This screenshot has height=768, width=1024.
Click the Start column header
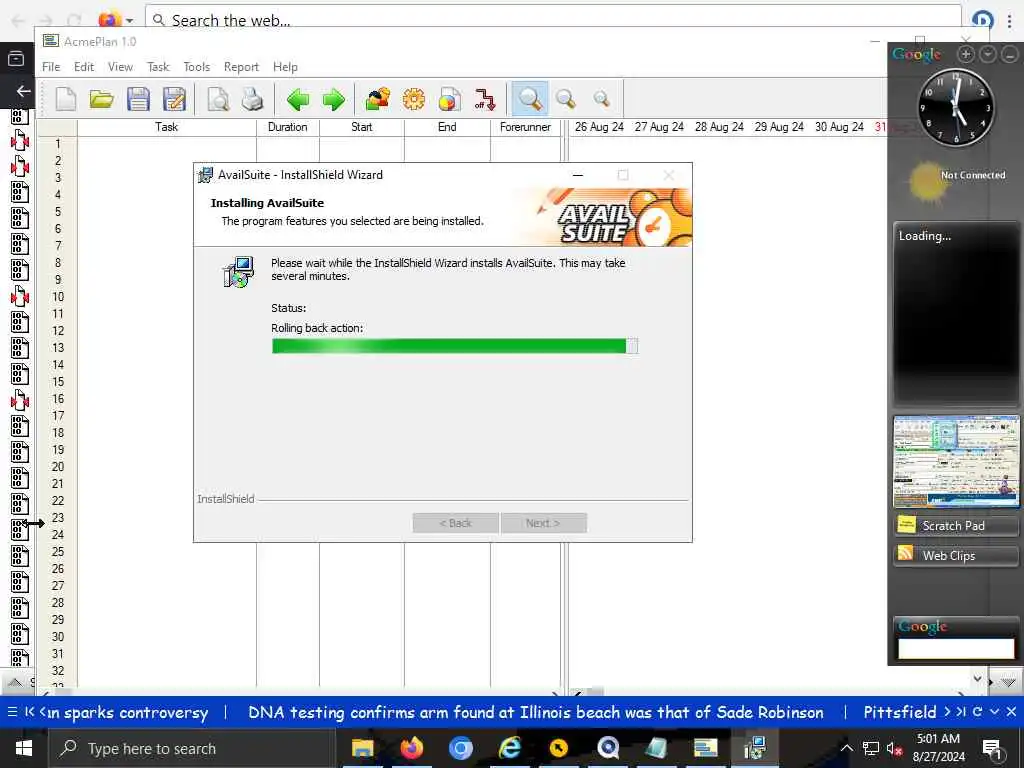pyautogui.click(x=361, y=127)
